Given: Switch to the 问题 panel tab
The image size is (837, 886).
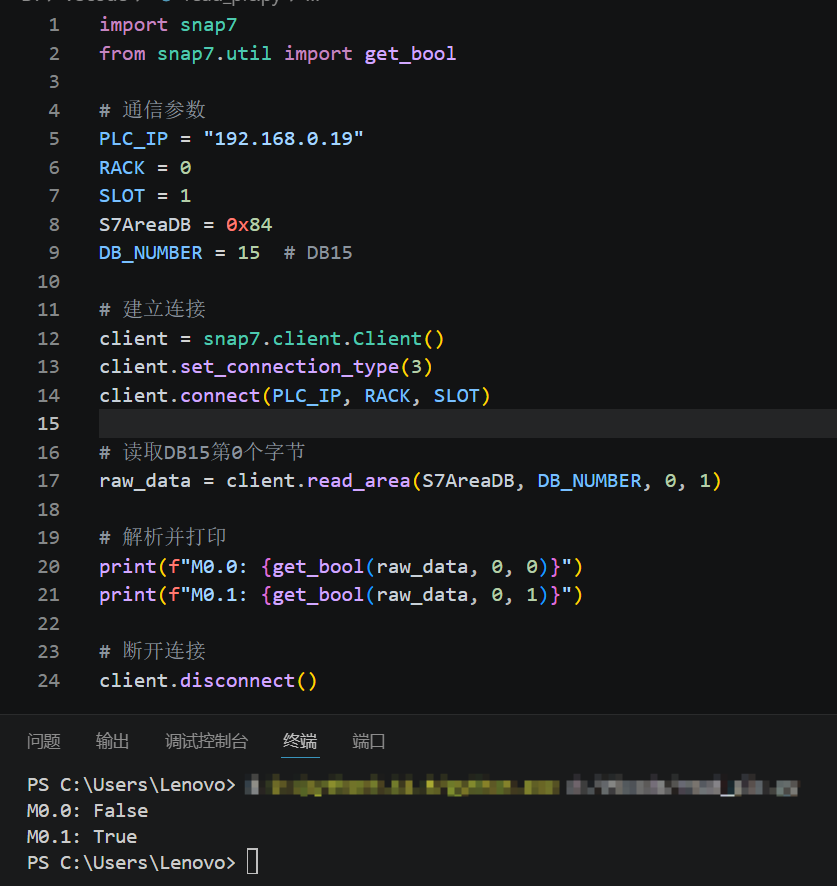Looking at the screenshot, I should click(x=44, y=741).
